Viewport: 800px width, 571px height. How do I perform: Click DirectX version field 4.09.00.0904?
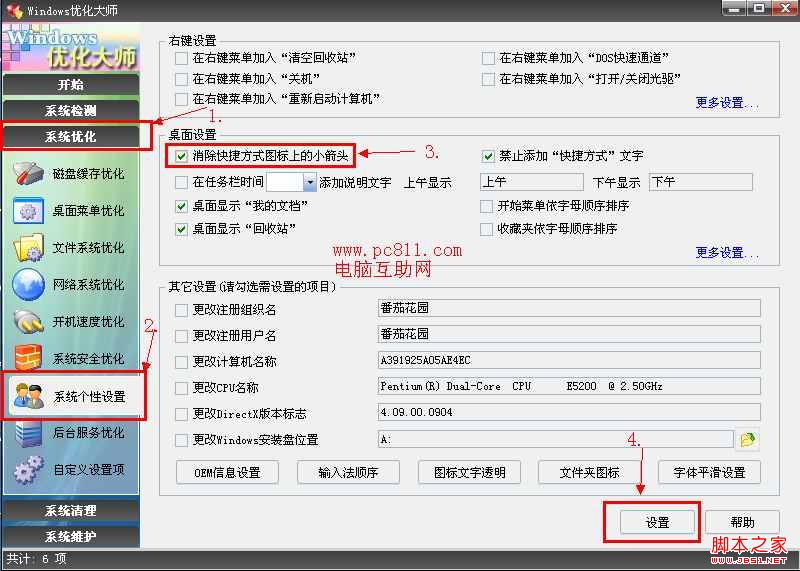coord(569,412)
